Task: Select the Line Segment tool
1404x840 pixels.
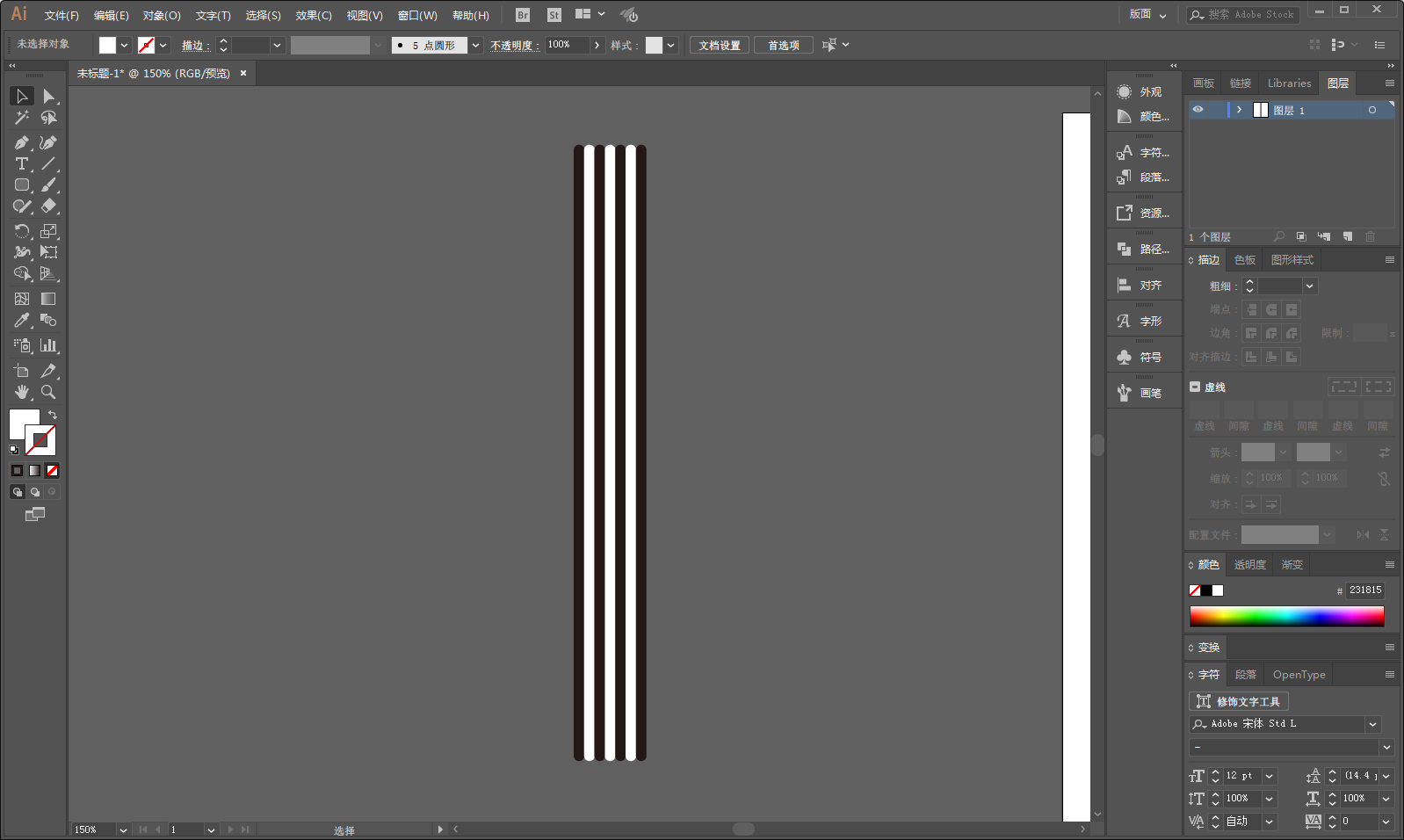Action: pyautogui.click(x=49, y=163)
